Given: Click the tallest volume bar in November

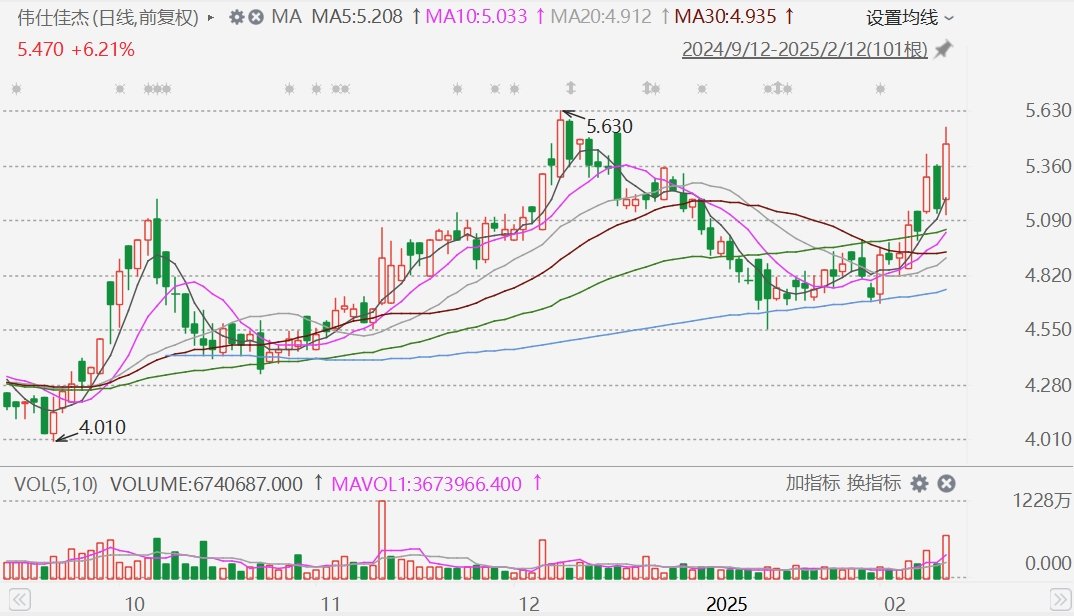Looking at the screenshot, I should coord(382,540).
